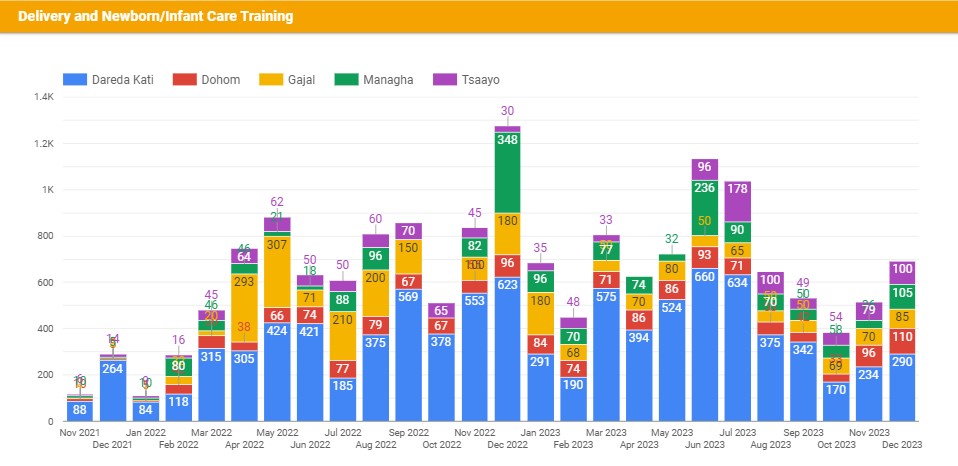This screenshot has height=466, width=958.
Task: Click the Jun 2023 x-axis label
Action: pyautogui.click(x=705, y=445)
